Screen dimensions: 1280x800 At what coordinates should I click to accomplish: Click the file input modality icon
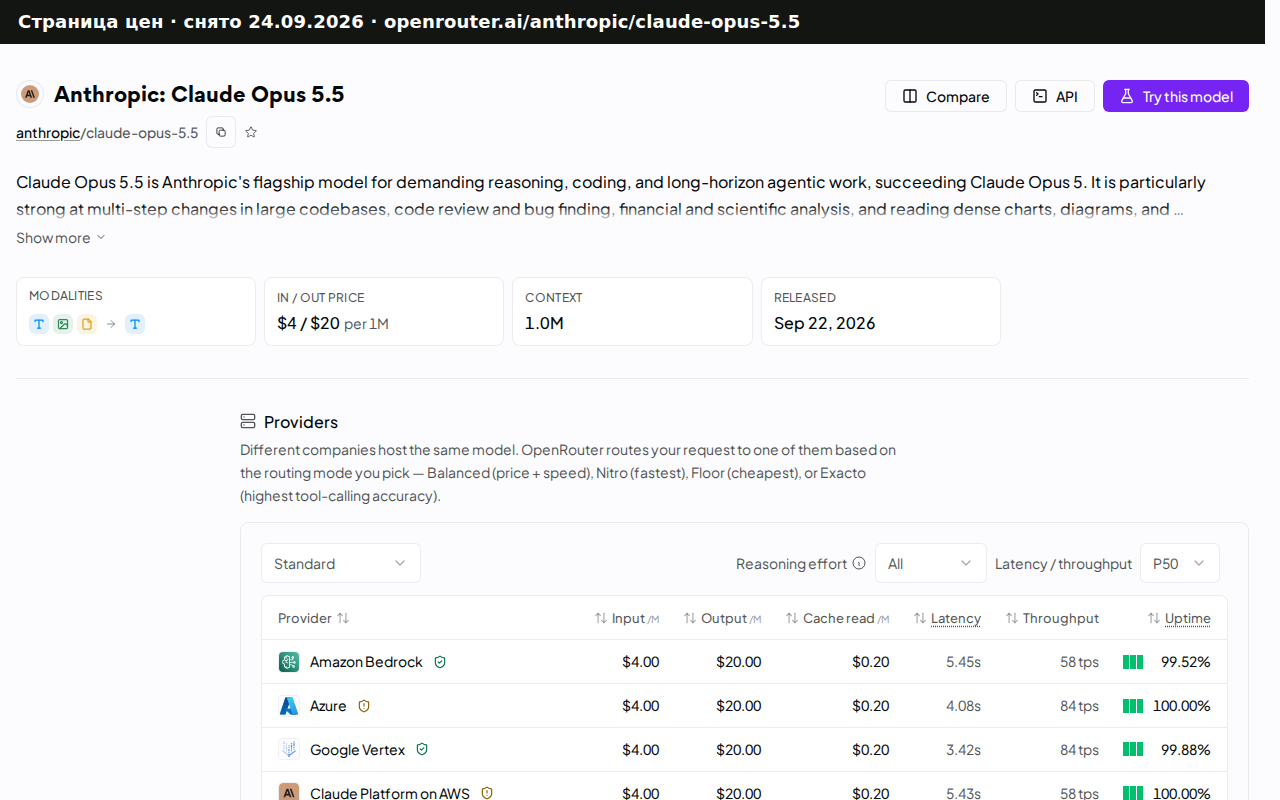[x=87, y=324]
